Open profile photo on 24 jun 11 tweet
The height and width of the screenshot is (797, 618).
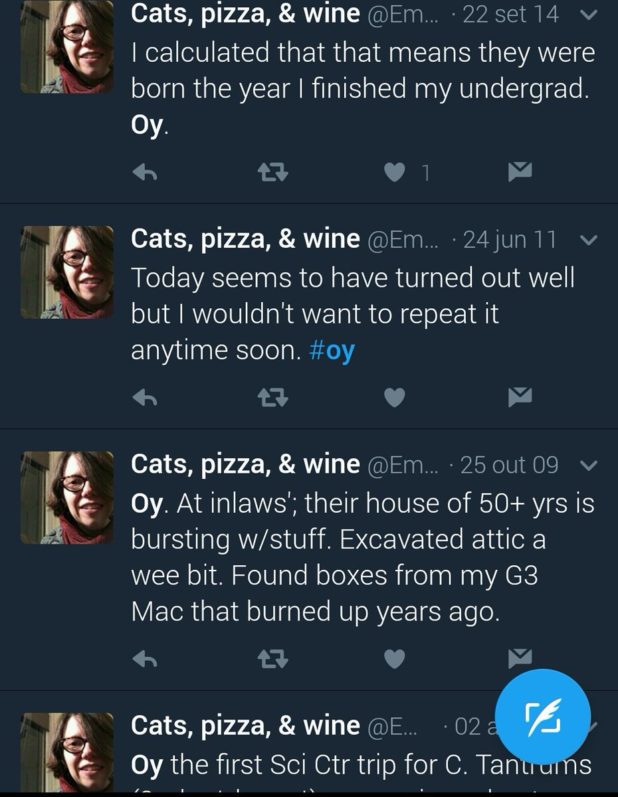[66, 271]
